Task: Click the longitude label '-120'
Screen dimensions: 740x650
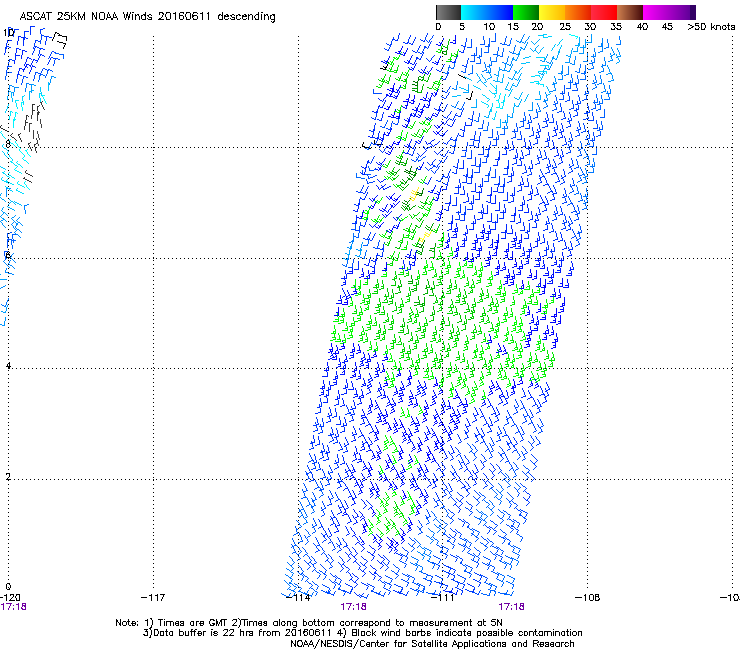Action: click(x=10, y=598)
